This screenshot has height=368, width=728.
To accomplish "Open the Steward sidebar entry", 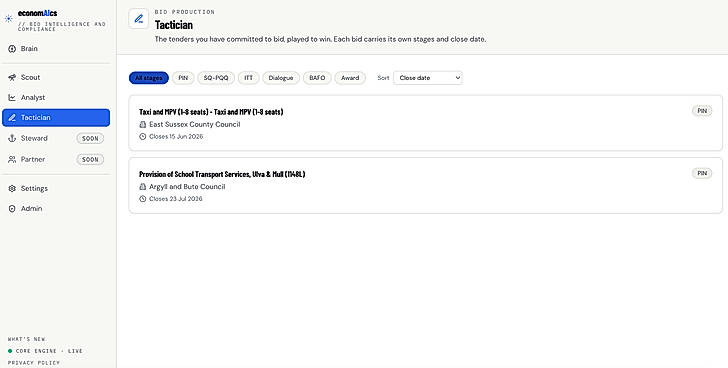I will pyautogui.click(x=56, y=138).
